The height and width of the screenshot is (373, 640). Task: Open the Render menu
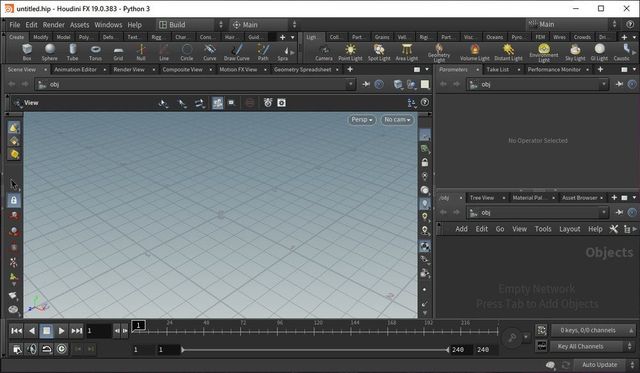53,25
